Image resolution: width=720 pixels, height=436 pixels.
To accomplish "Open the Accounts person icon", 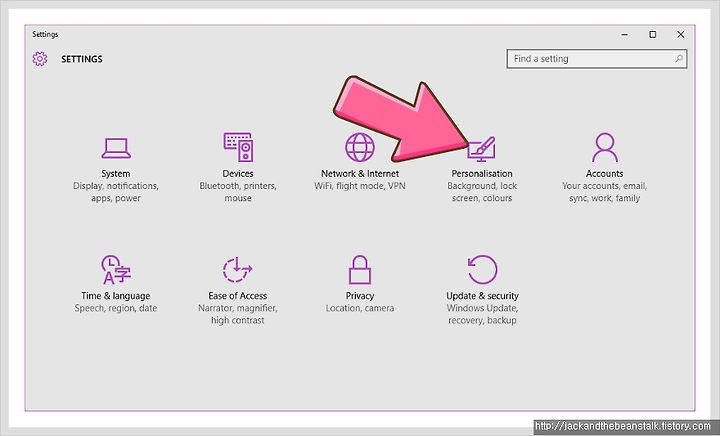I will coord(604,147).
